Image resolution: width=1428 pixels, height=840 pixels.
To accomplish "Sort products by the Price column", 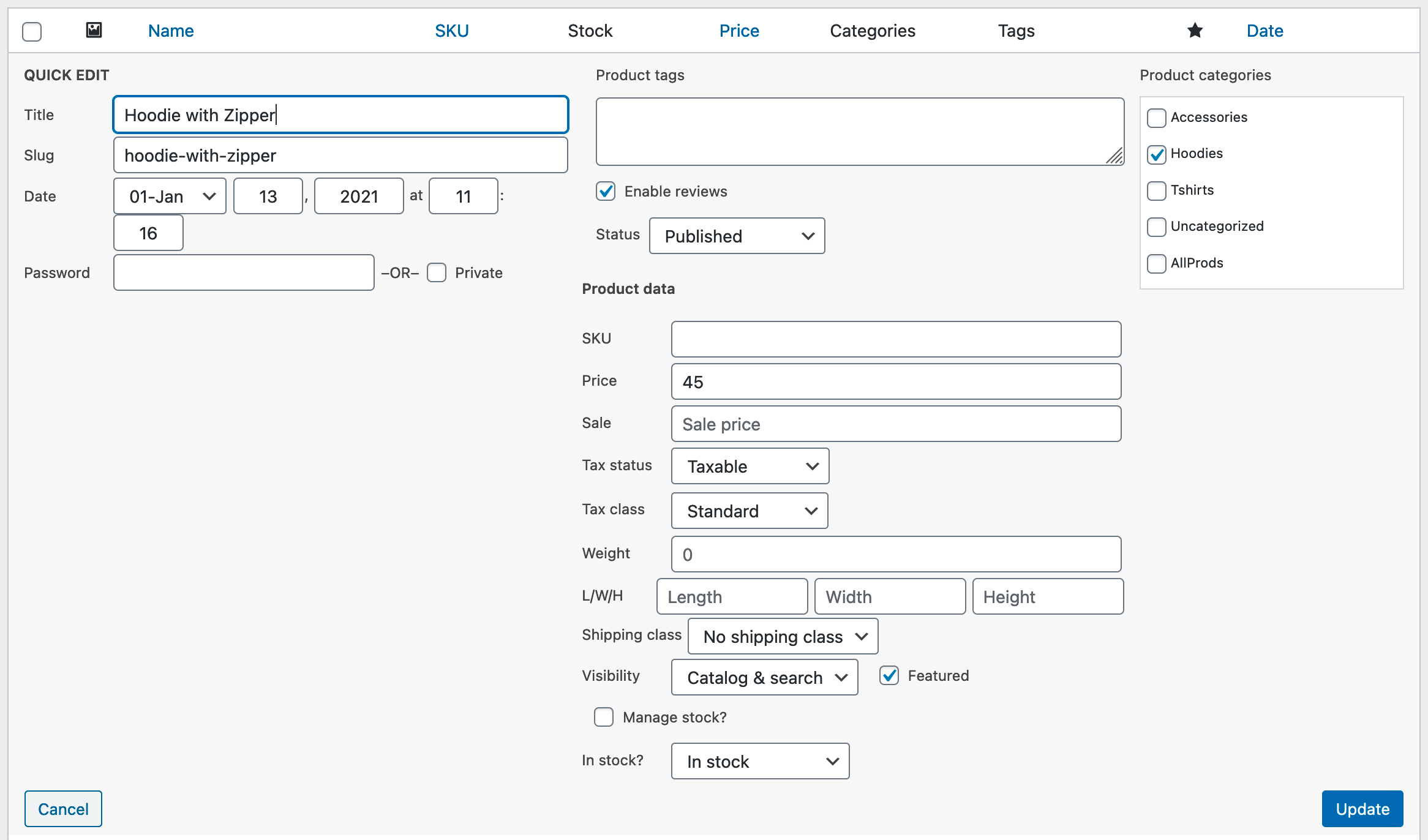I will [x=739, y=30].
